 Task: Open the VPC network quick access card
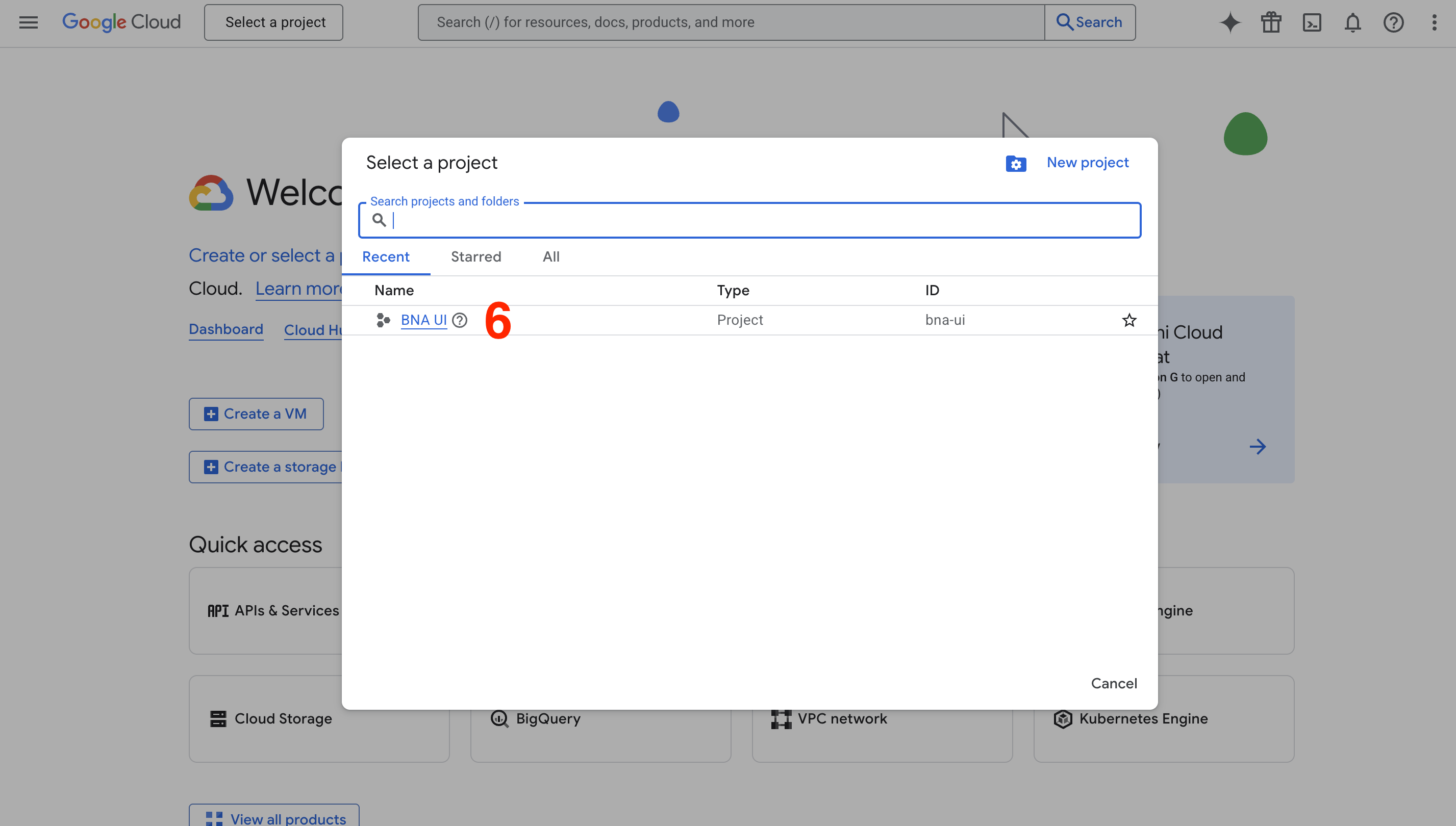pos(882,736)
